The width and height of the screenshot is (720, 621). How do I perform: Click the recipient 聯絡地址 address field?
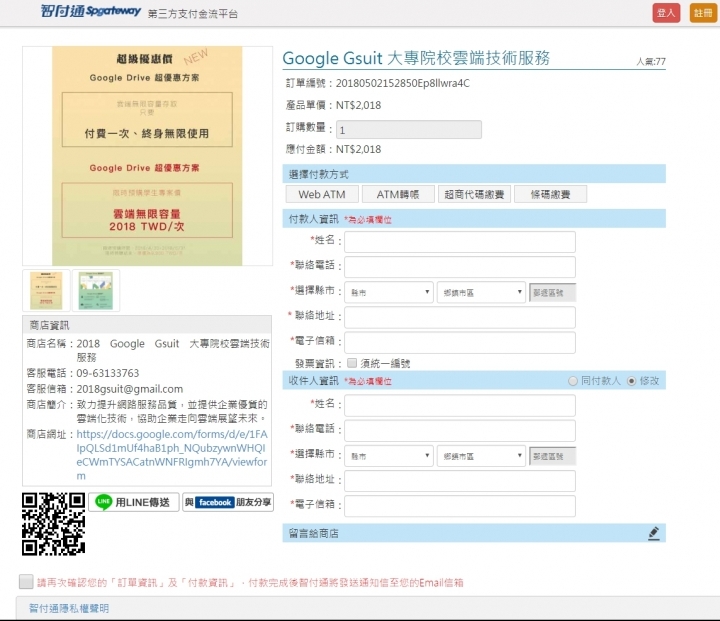(460, 481)
